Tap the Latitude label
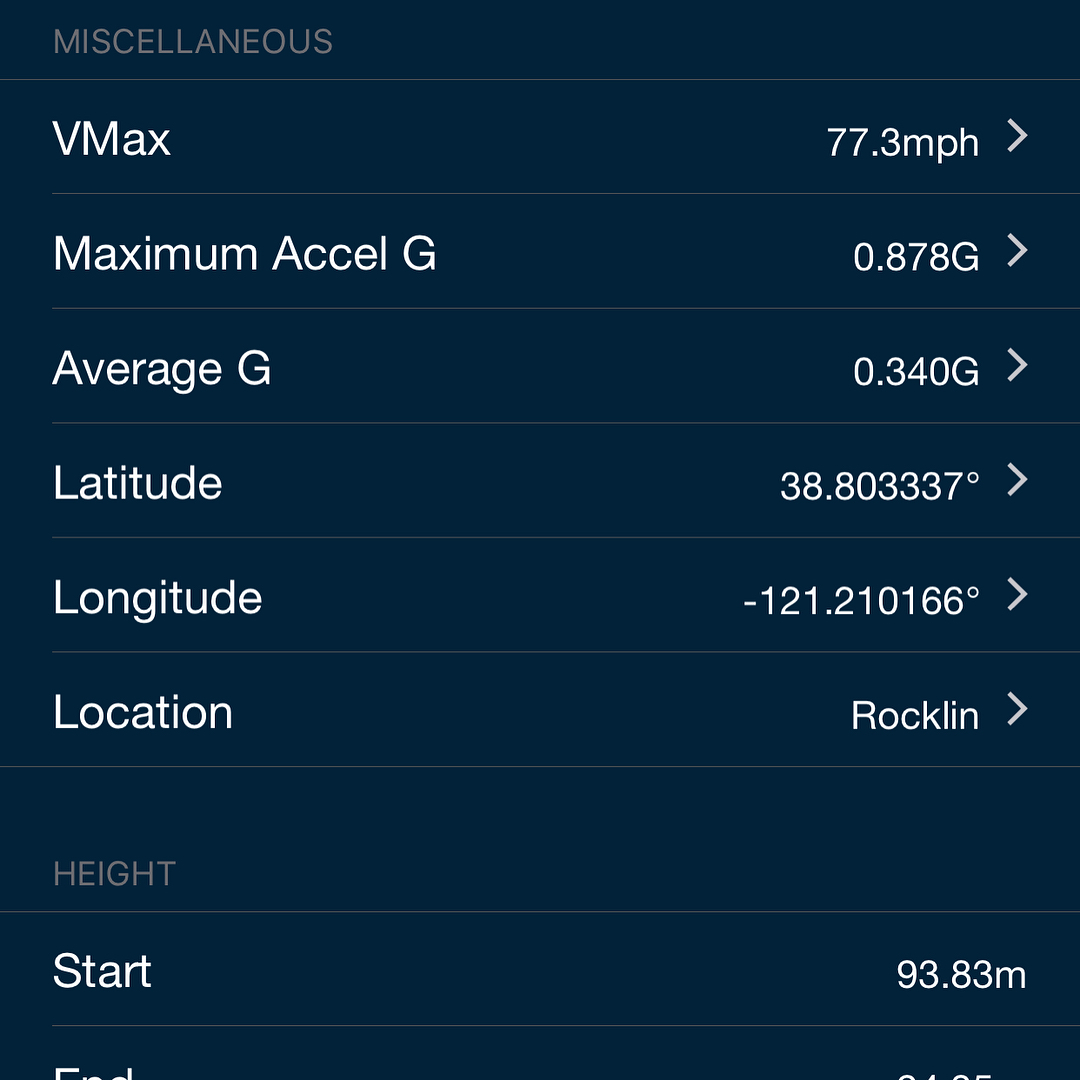Screen dimensions: 1080x1080 138,482
